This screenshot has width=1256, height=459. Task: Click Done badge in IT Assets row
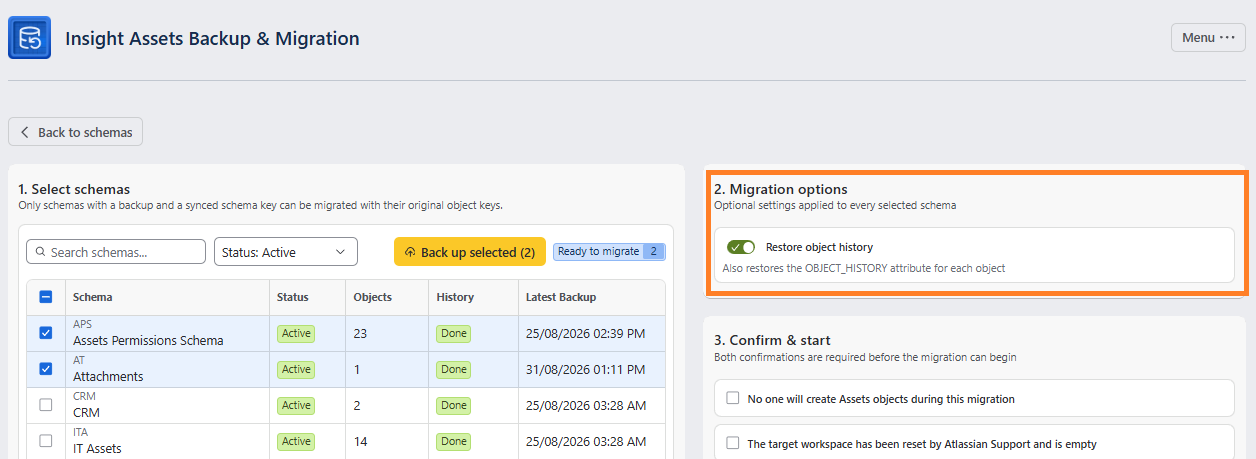pyautogui.click(x=454, y=441)
